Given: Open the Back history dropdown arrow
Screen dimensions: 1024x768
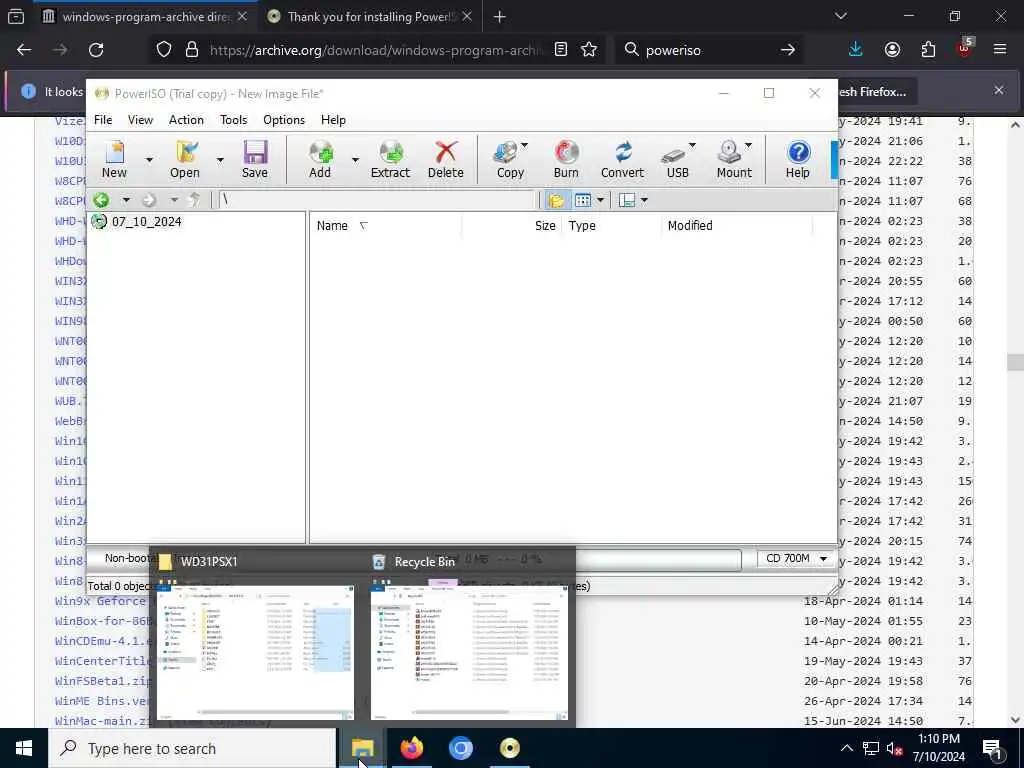Looking at the screenshot, I should (x=125, y=200).
